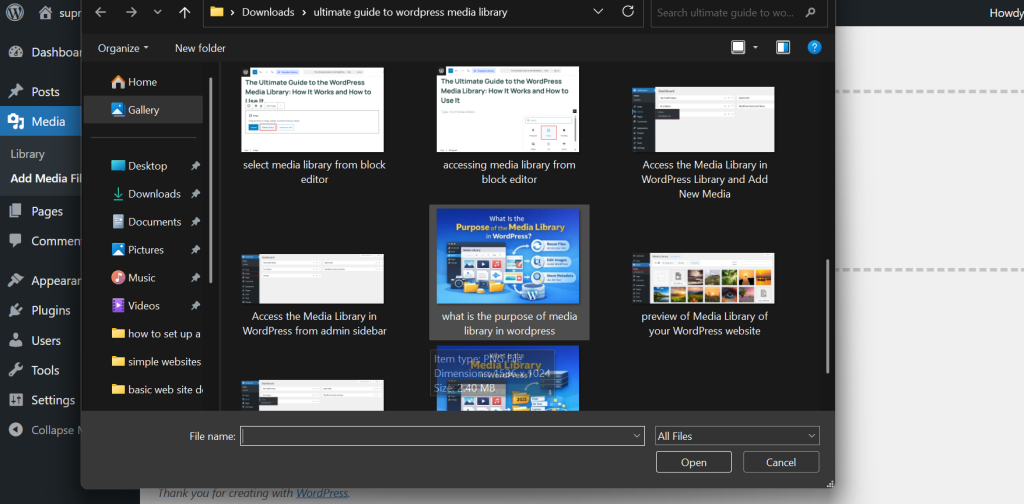Click navigation pane scrollbar
The width and height of the screenshot is (1024, 504).
tap(210, 180)
